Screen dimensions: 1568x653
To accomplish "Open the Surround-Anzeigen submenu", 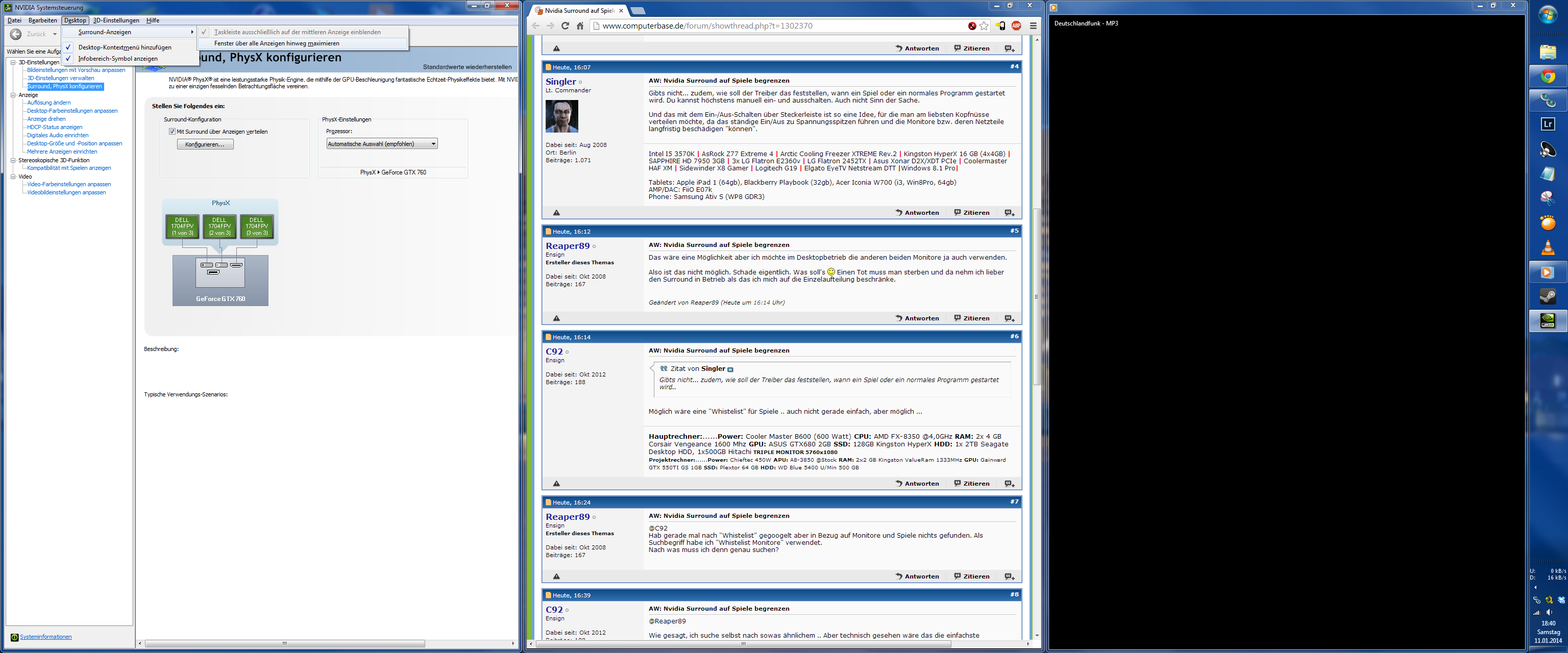I will point(130,32).
